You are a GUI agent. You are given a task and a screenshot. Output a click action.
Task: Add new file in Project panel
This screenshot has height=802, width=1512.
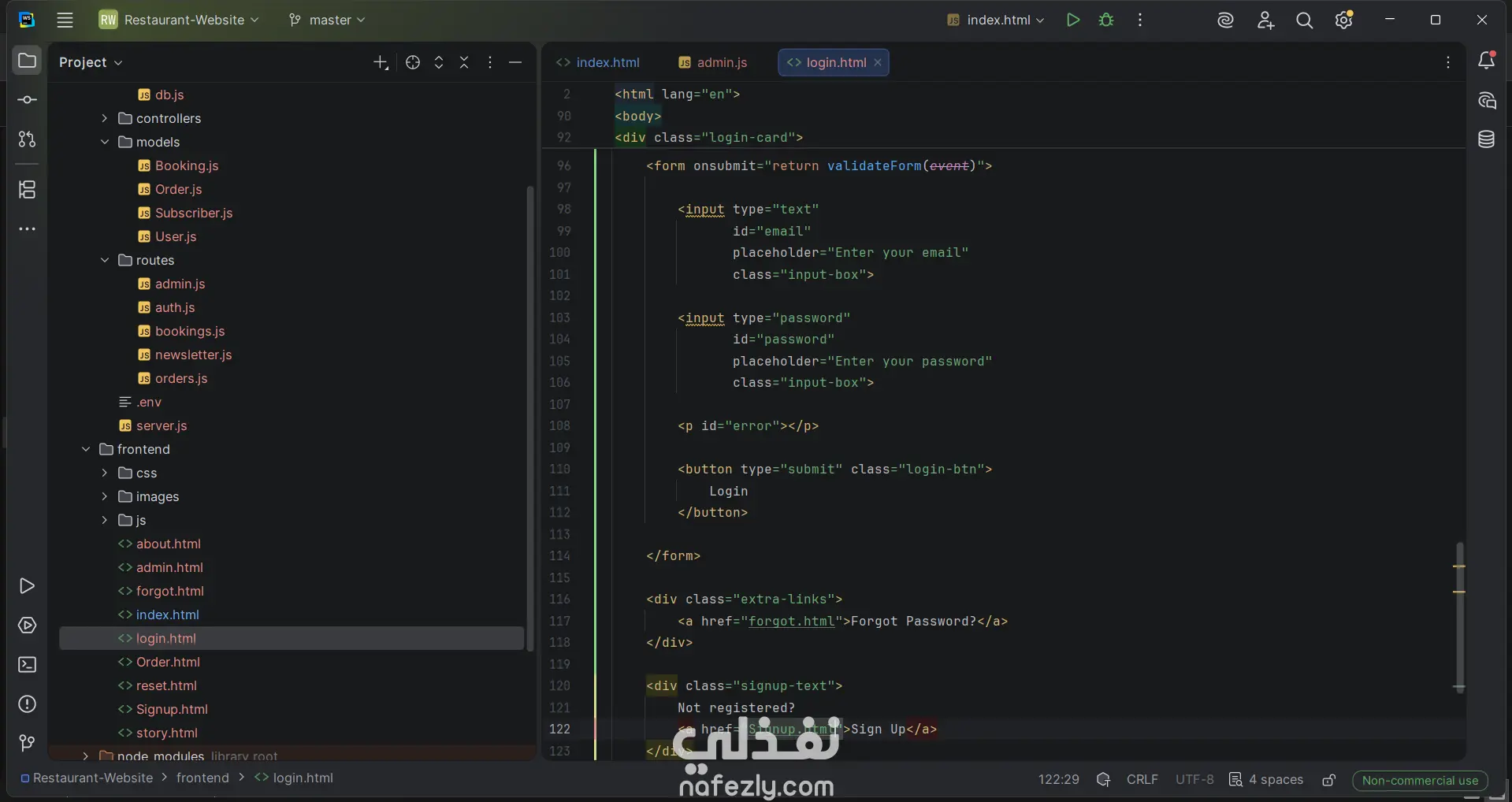click(x=381, y=62)
